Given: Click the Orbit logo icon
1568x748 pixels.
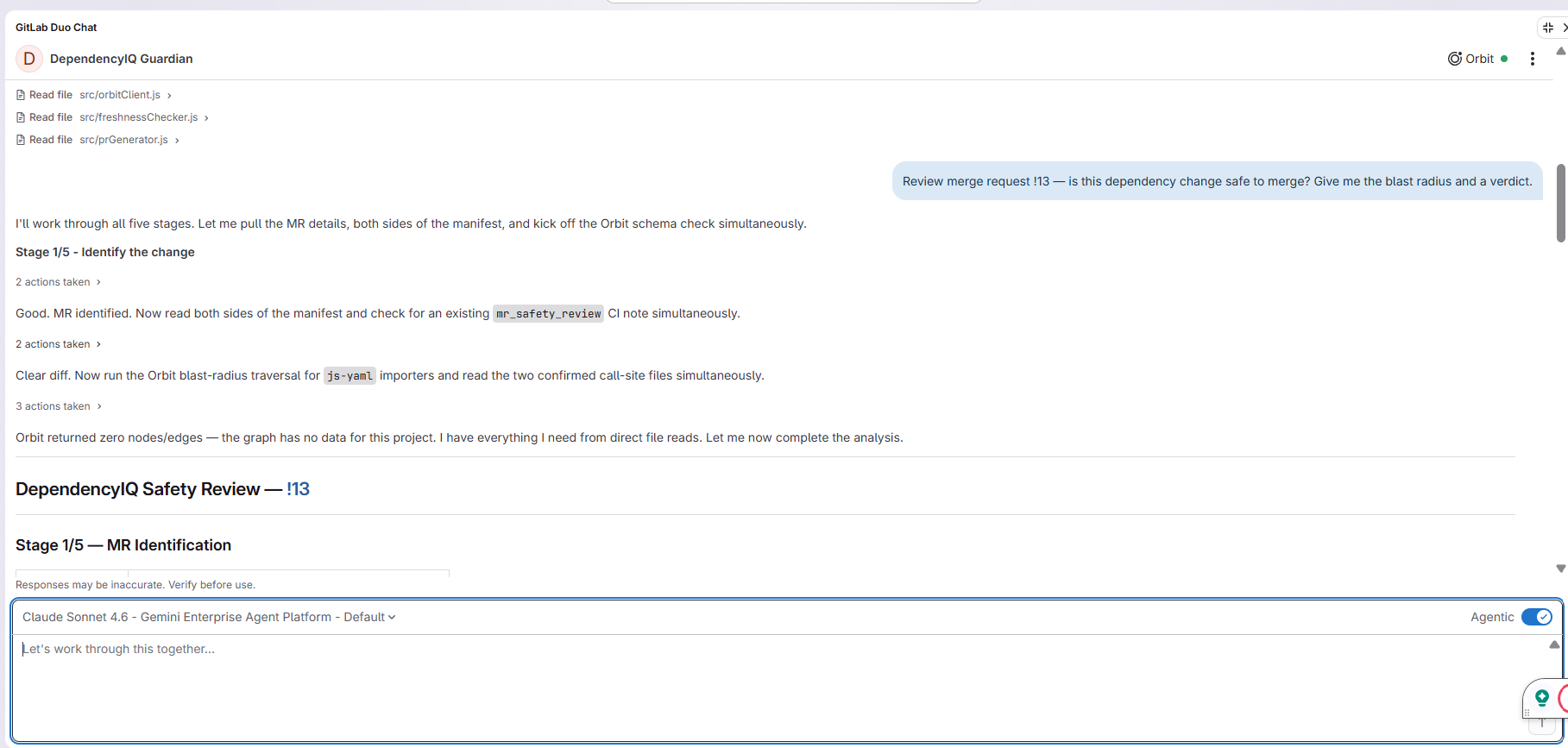Looking at the screenshot, I should pyautogui.click(x=1455, y=59).
